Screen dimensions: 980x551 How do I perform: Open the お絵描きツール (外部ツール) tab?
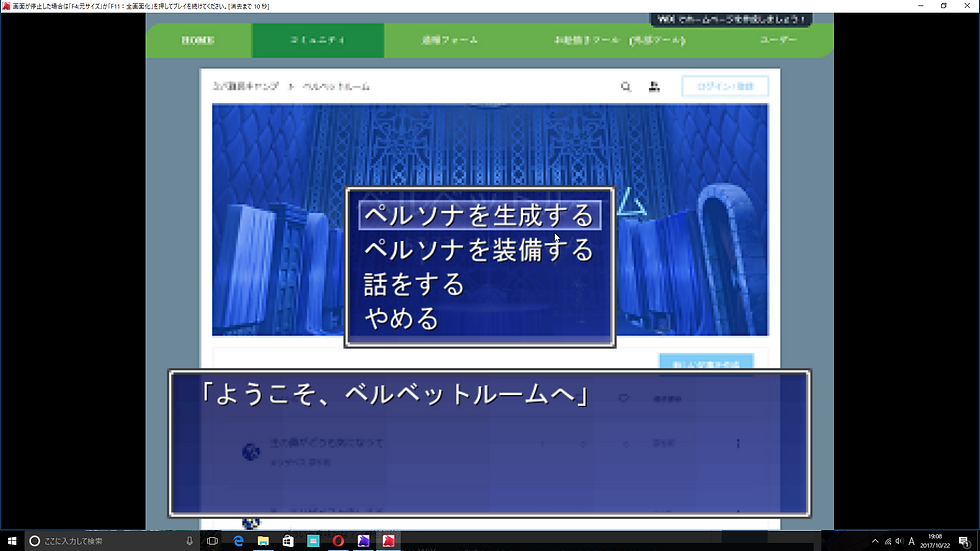pyautogui.click(x=619, y=41)
